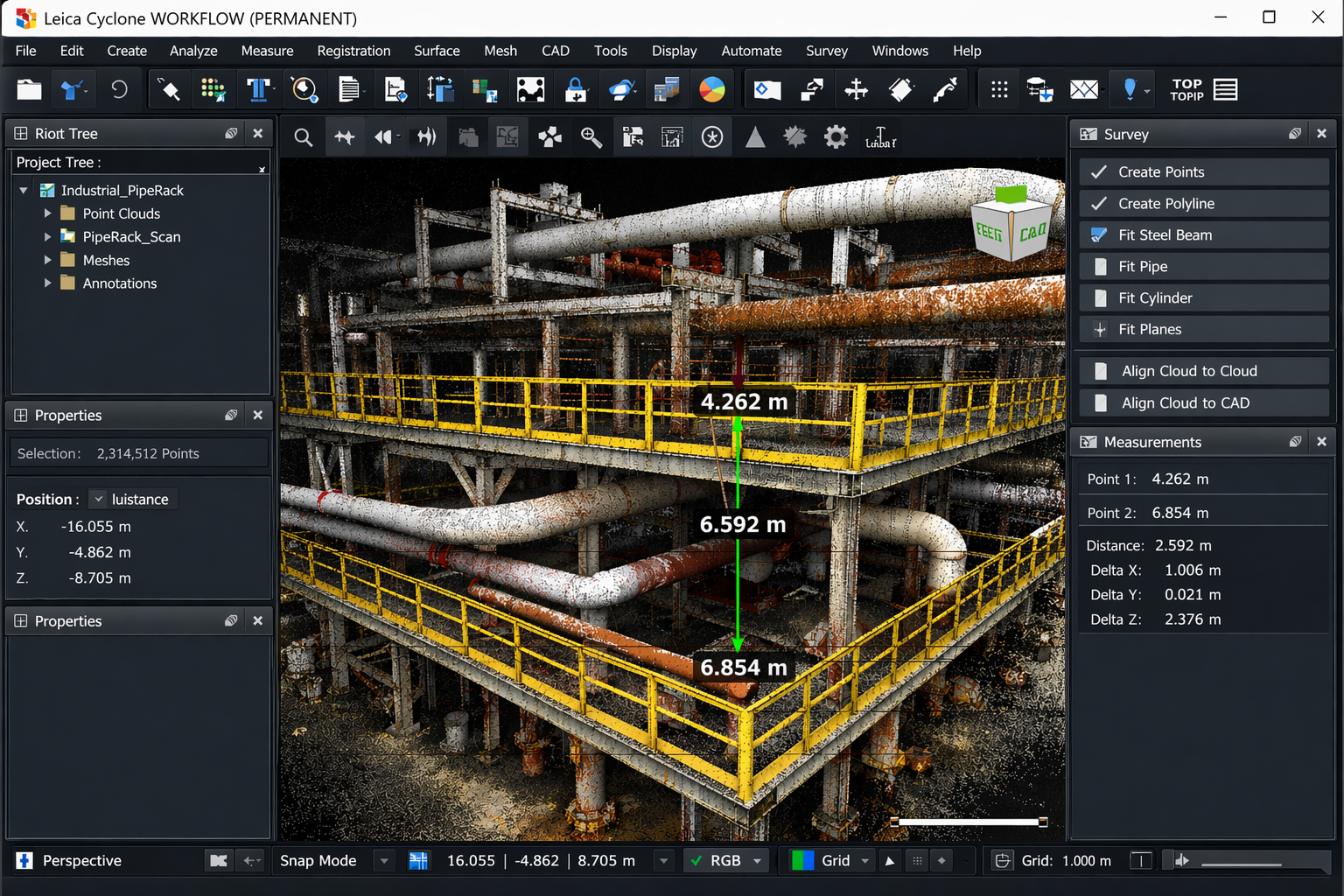This screenshot has height=896, width=1344.
Task: Click the blue marker pin tool icon
Action: 1130,89
